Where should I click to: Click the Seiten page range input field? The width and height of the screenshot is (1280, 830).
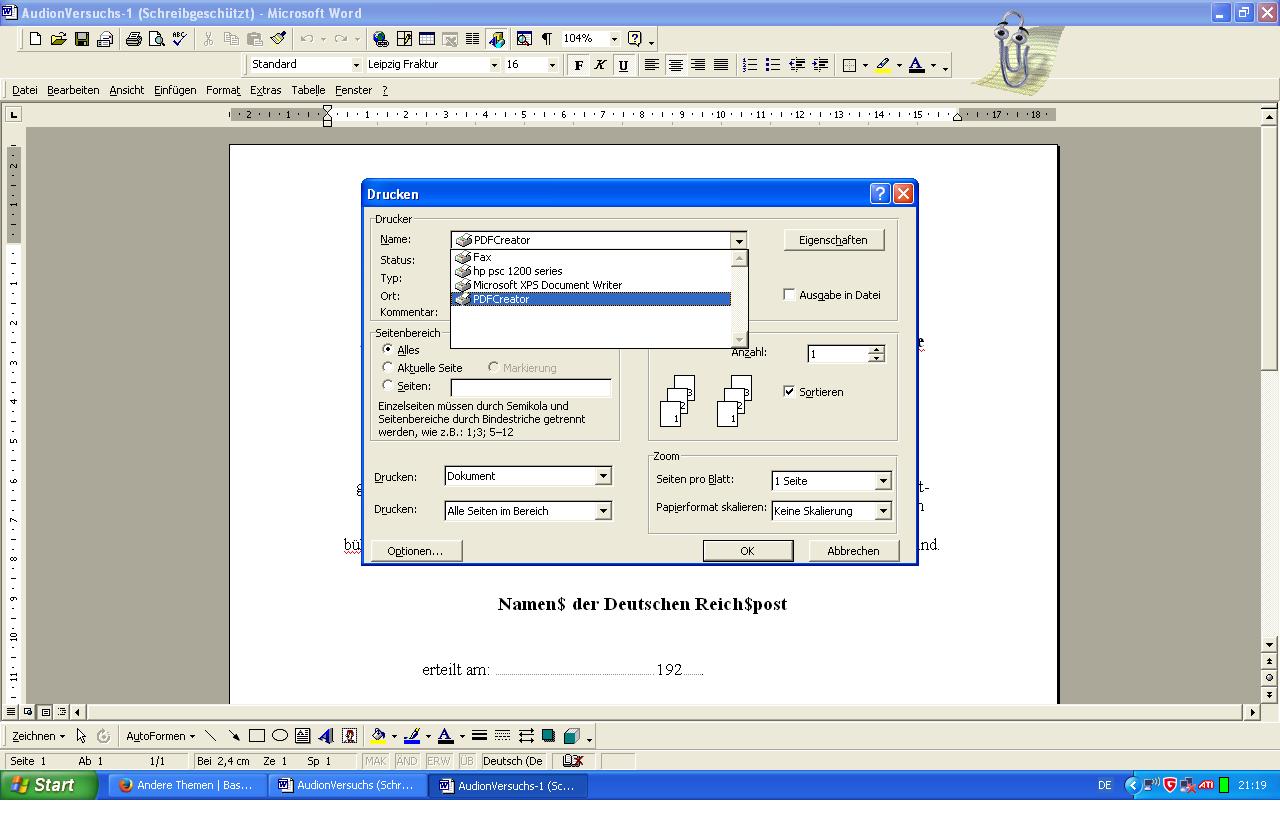530,387
